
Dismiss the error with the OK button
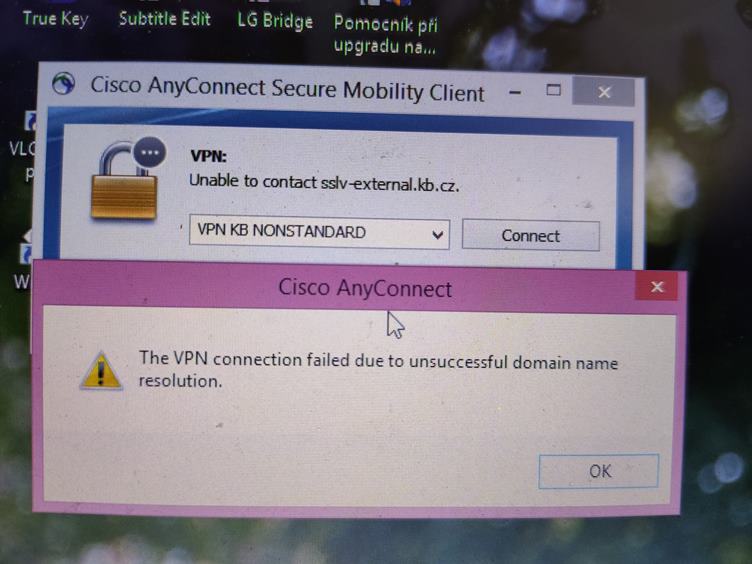(599, 471)
